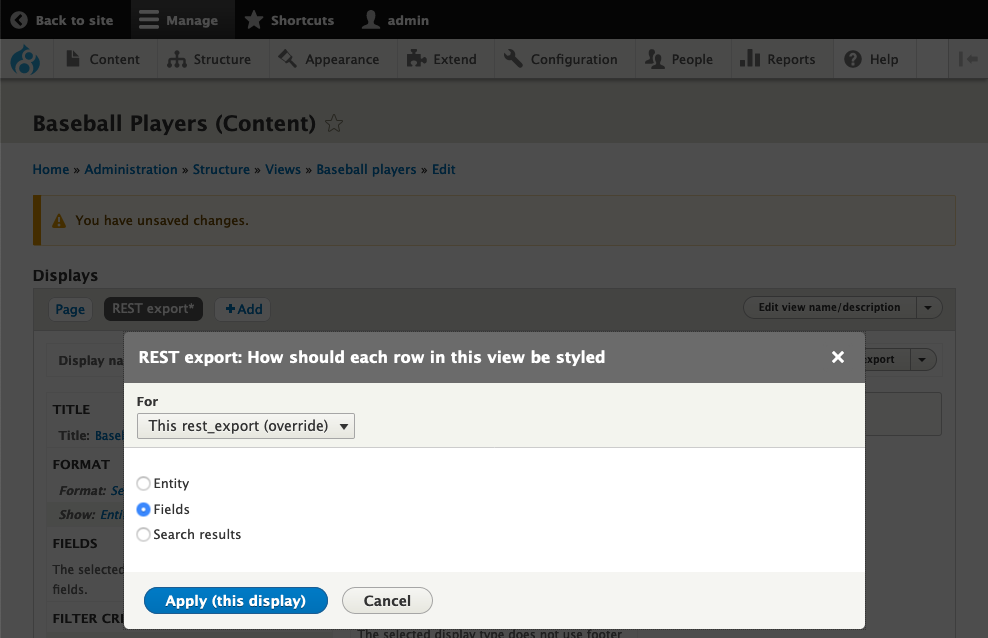Open the Edit view name/description dropdown arrow
Image resolution: width=988 pixels, height=638 pixels.
[x=928, y=307]
